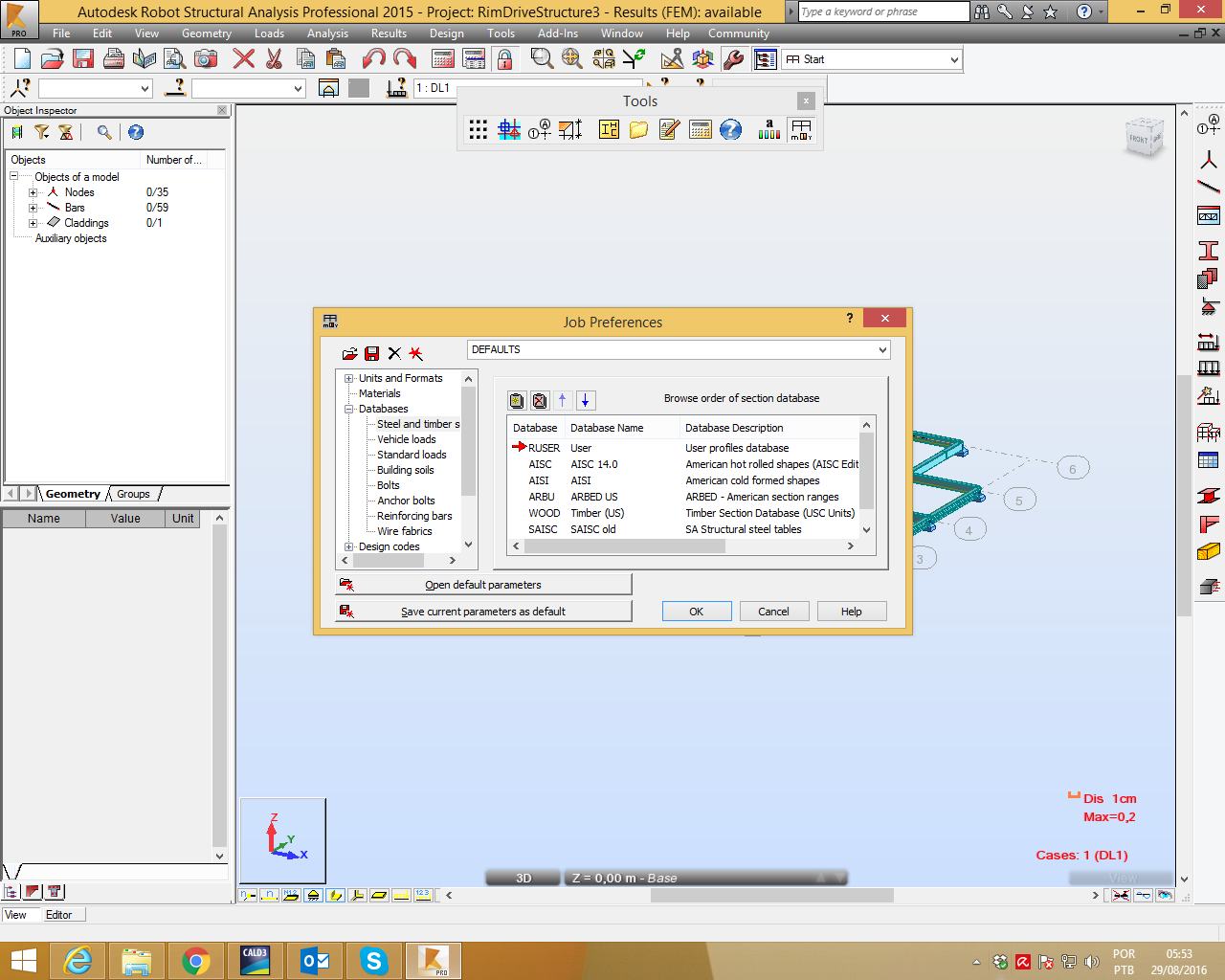Click the Chapter Management pencil icon in Tools palette
The image size is (1225, 980).
point(669,129)
